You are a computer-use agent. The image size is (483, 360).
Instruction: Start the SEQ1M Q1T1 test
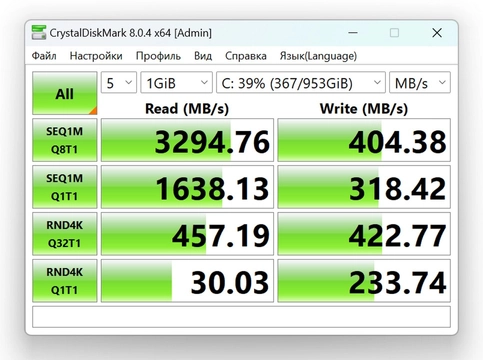65,187
